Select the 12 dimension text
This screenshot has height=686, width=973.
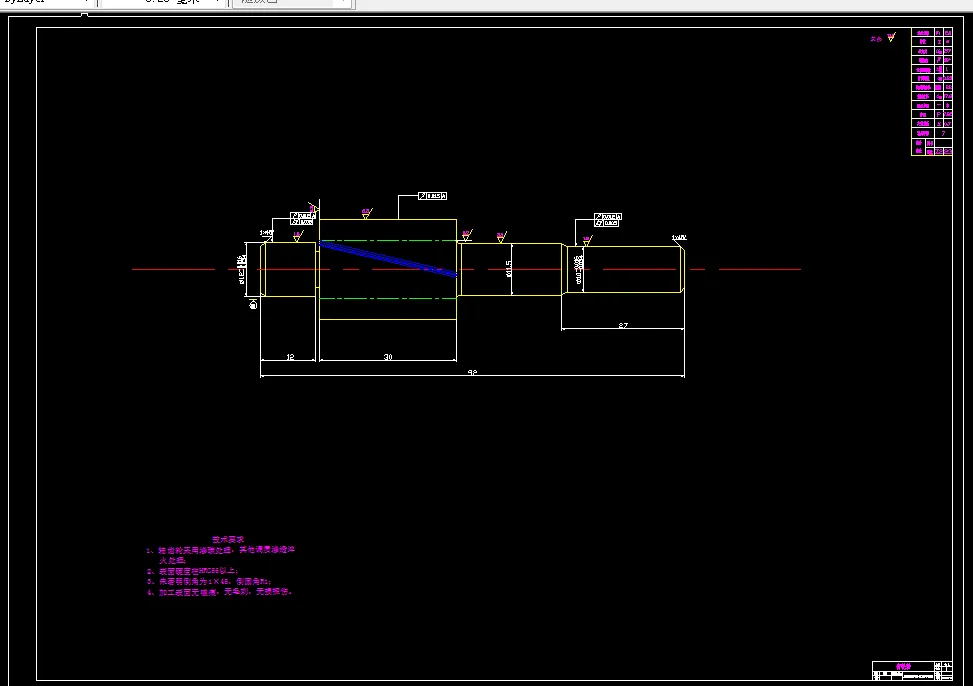point(290,356)
